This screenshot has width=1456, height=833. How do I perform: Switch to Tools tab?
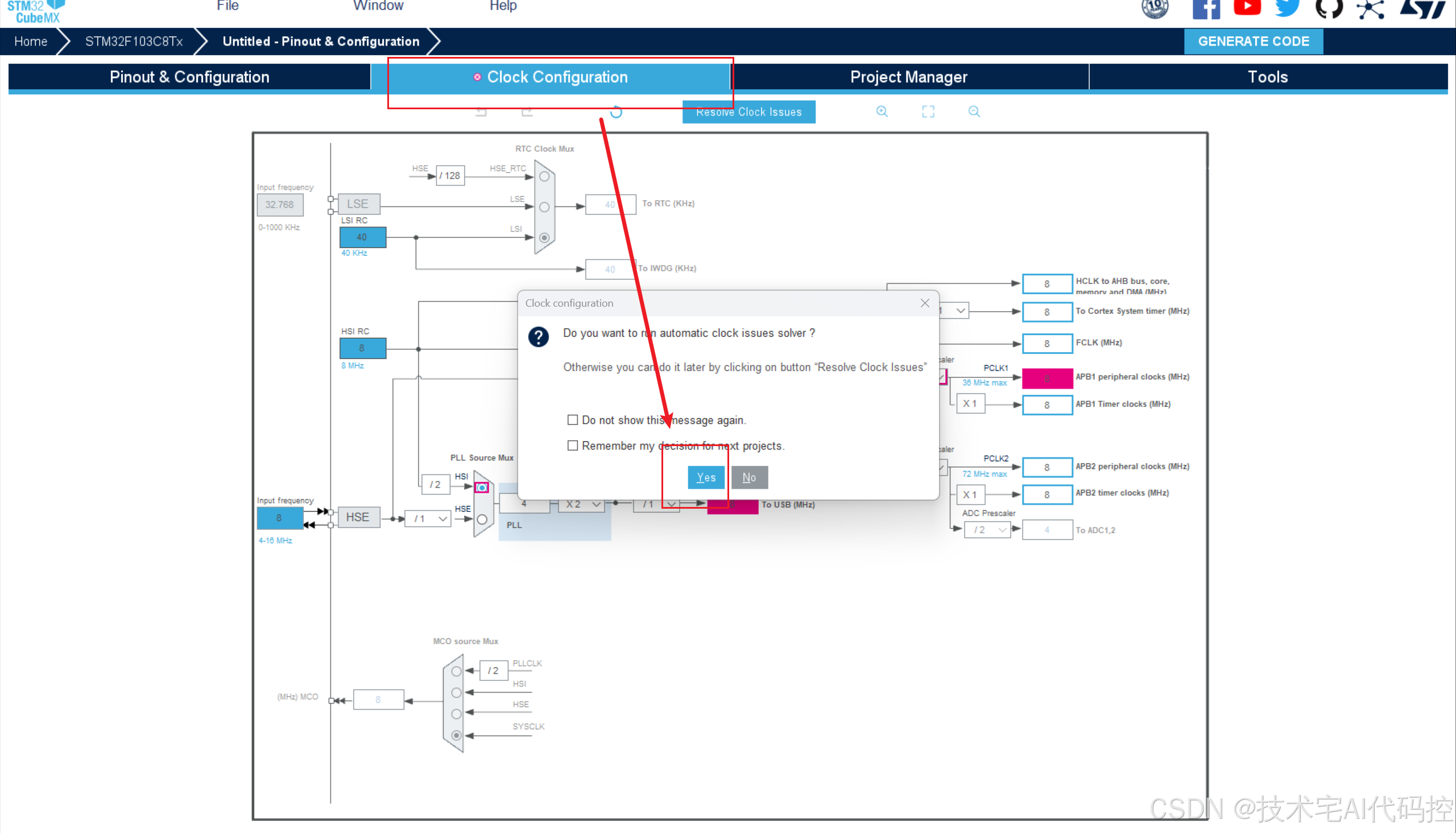tap(1268, 77)
